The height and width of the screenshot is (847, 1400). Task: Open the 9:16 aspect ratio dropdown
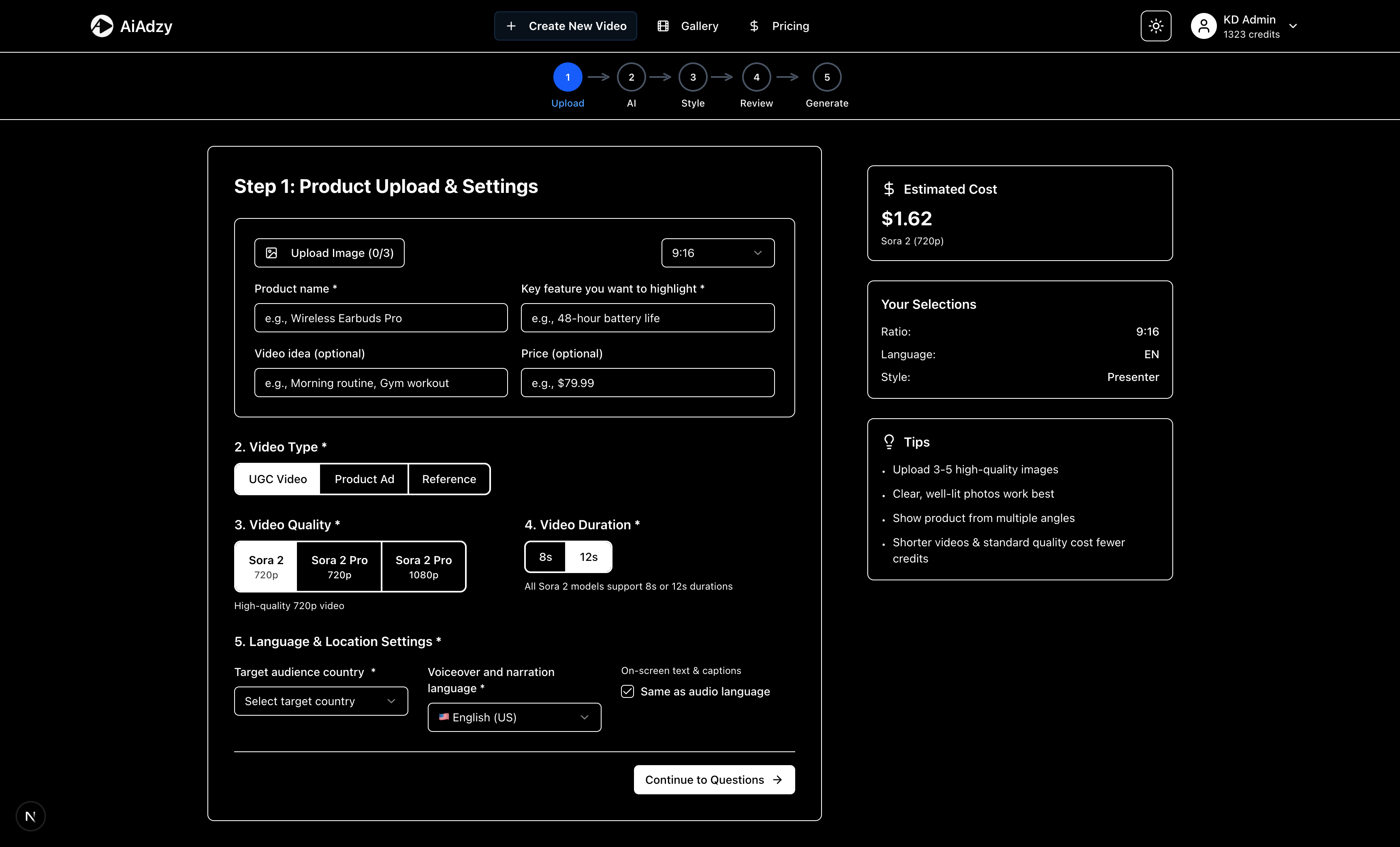pos(717,252)
